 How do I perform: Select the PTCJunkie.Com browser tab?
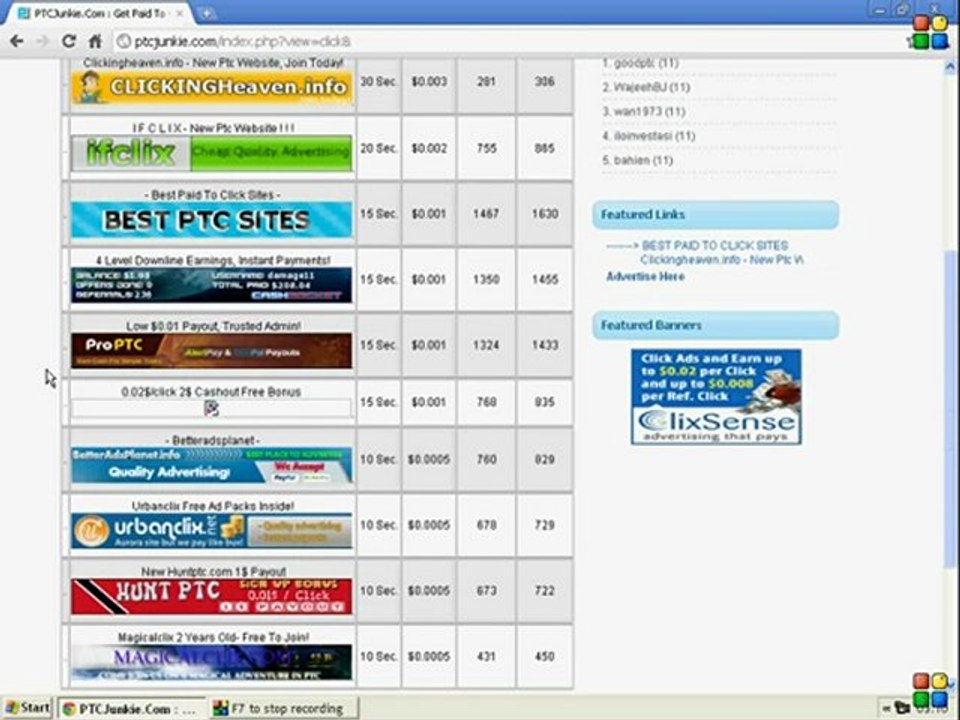pos(98,13)
